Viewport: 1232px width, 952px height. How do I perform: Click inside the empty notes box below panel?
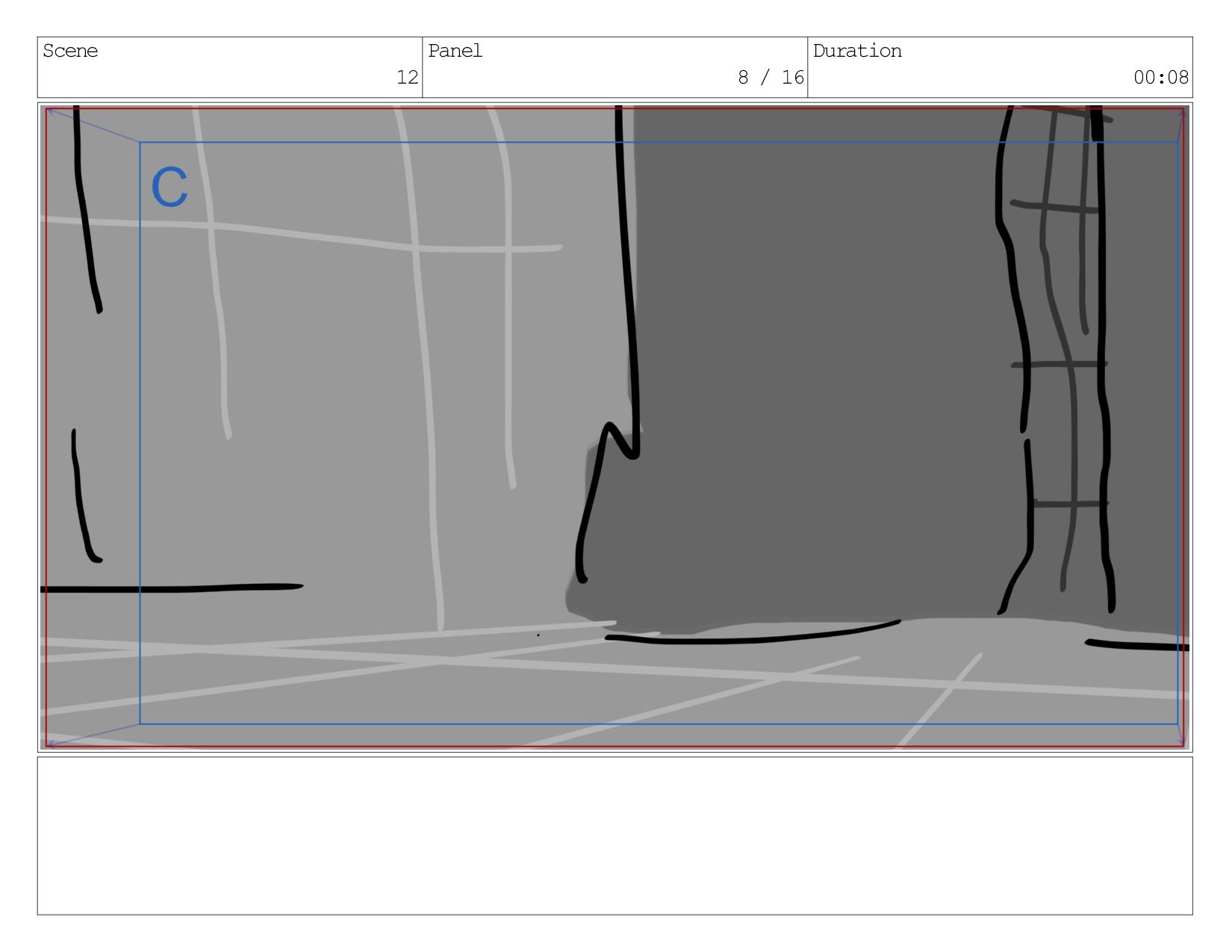(x=615, y=836)
